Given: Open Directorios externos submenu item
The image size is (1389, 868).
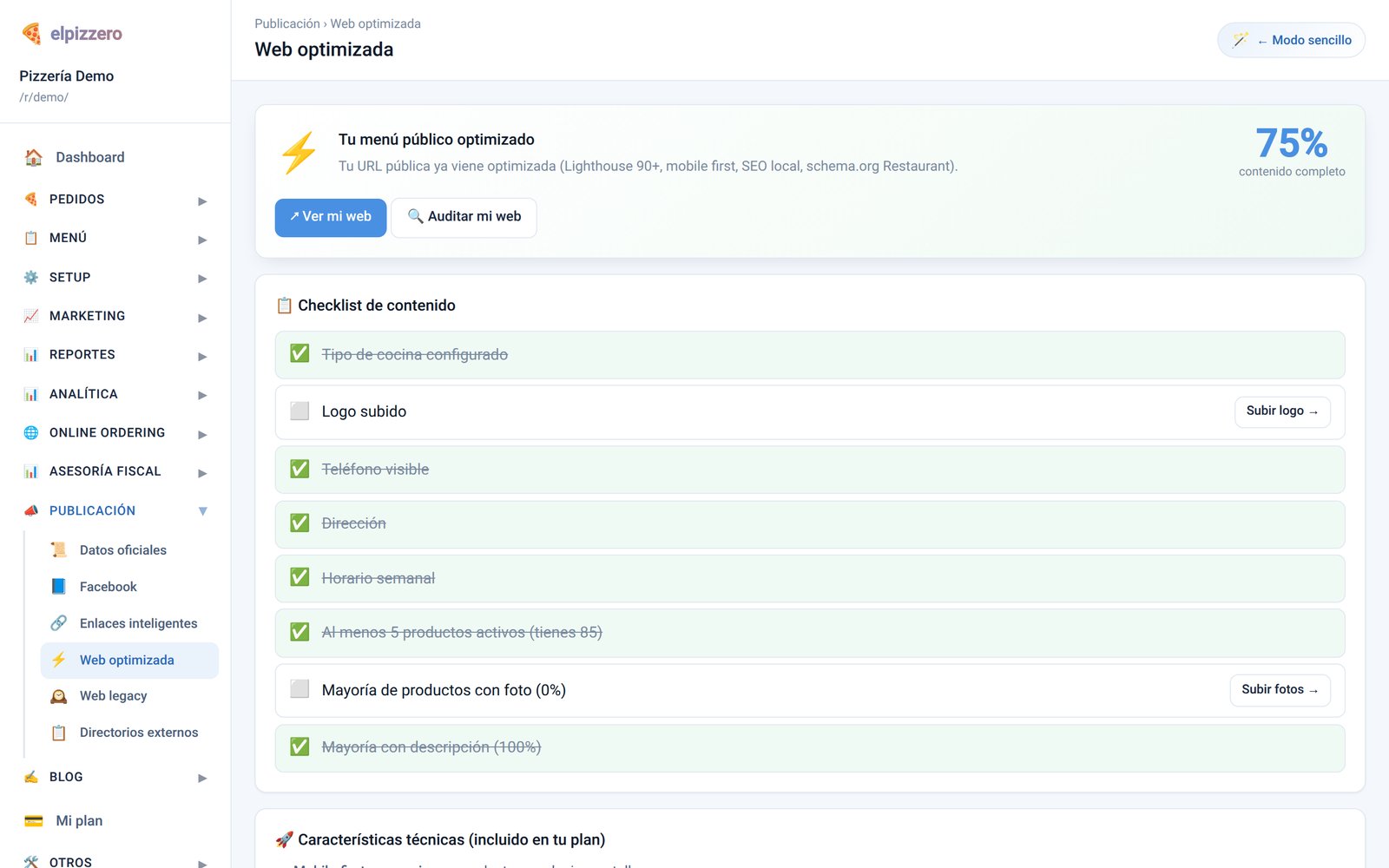Looking at the screenshot, I should point(129,733).
